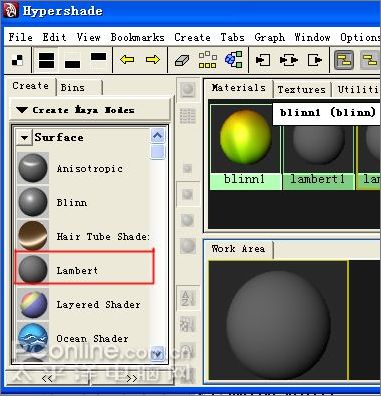Go to previous graph left arrow
The height and width of the screenshot is (396, 381).
127,60
